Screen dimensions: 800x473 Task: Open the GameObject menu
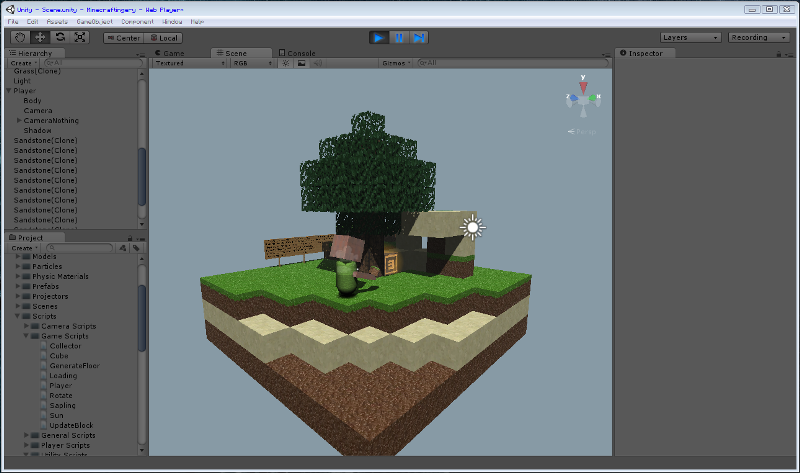point(94,21)
